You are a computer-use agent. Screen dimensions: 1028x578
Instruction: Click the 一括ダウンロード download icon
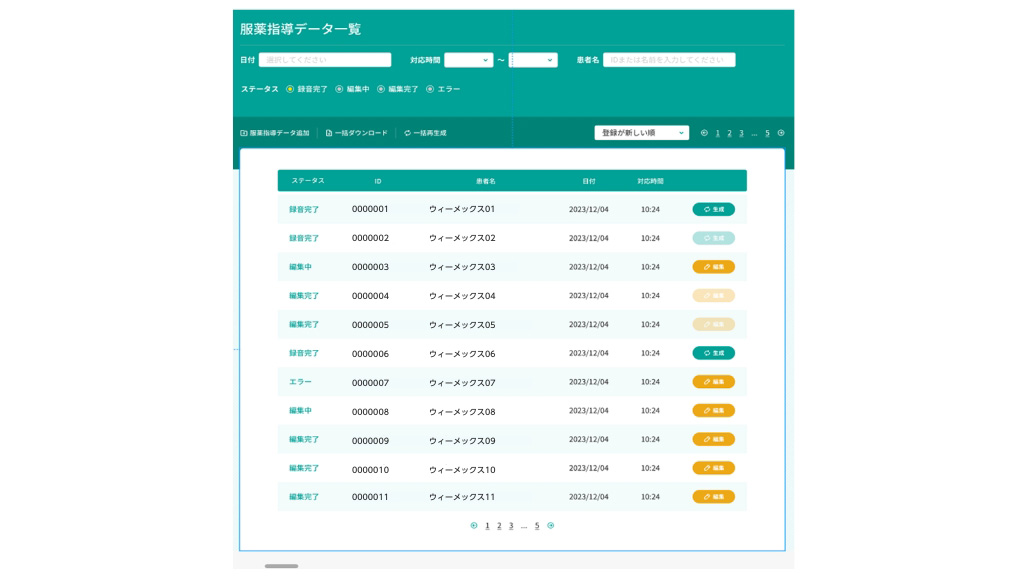329,133
